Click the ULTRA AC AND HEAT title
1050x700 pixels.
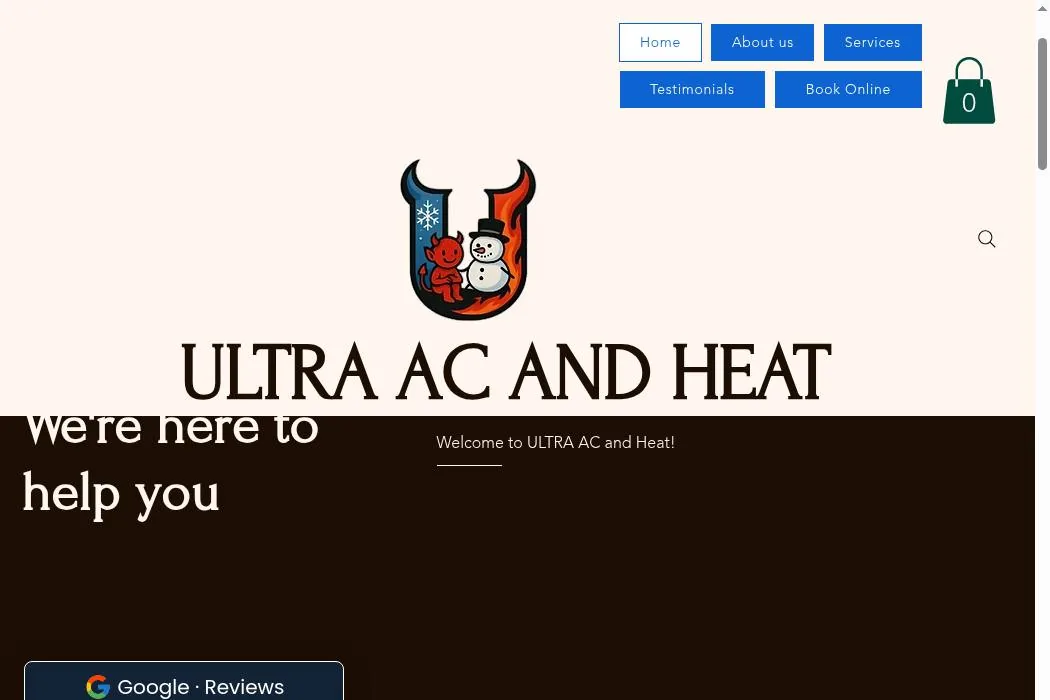[x=506, y=372]
